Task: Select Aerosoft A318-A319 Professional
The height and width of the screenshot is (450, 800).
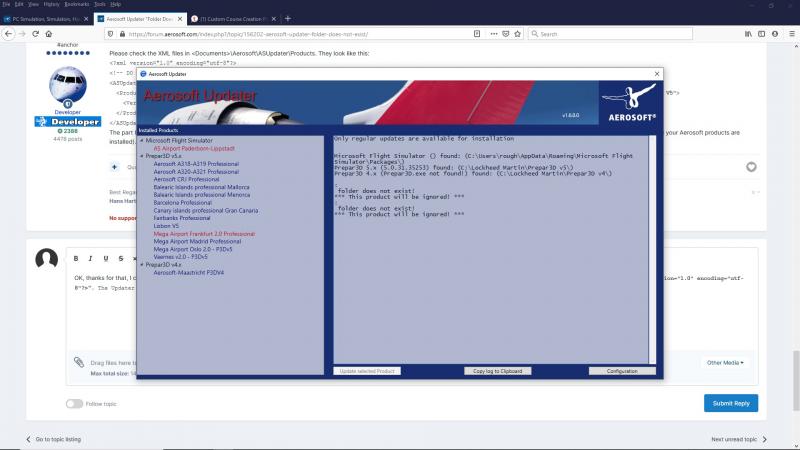Action: tap(196, 164)
